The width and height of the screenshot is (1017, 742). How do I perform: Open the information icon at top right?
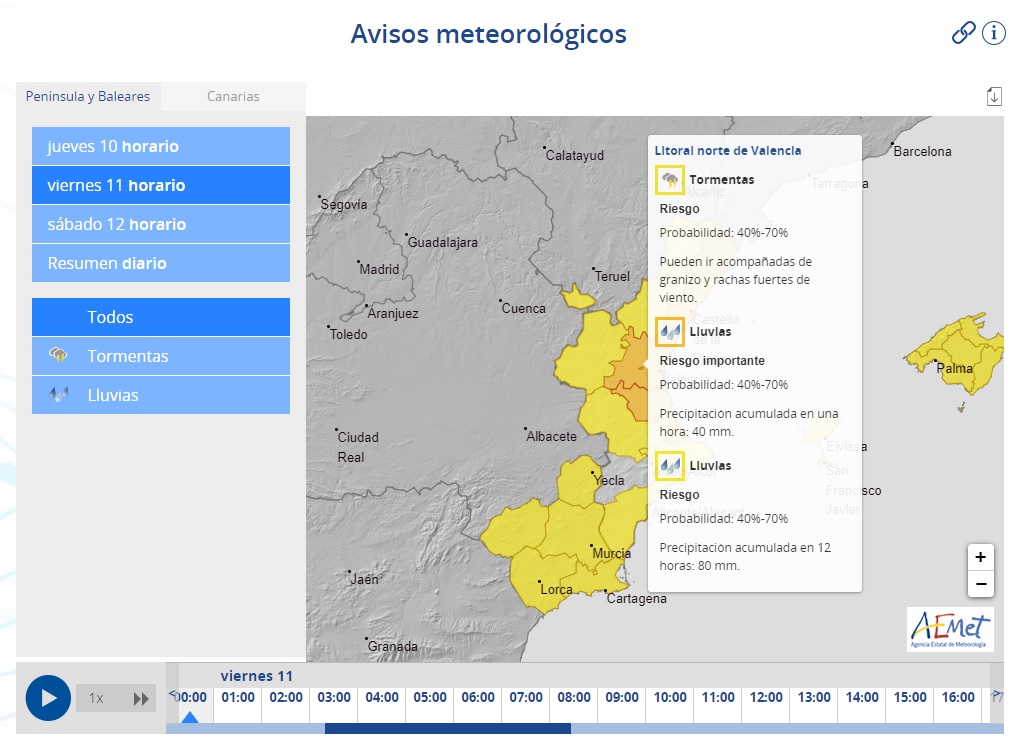point(994,33)
